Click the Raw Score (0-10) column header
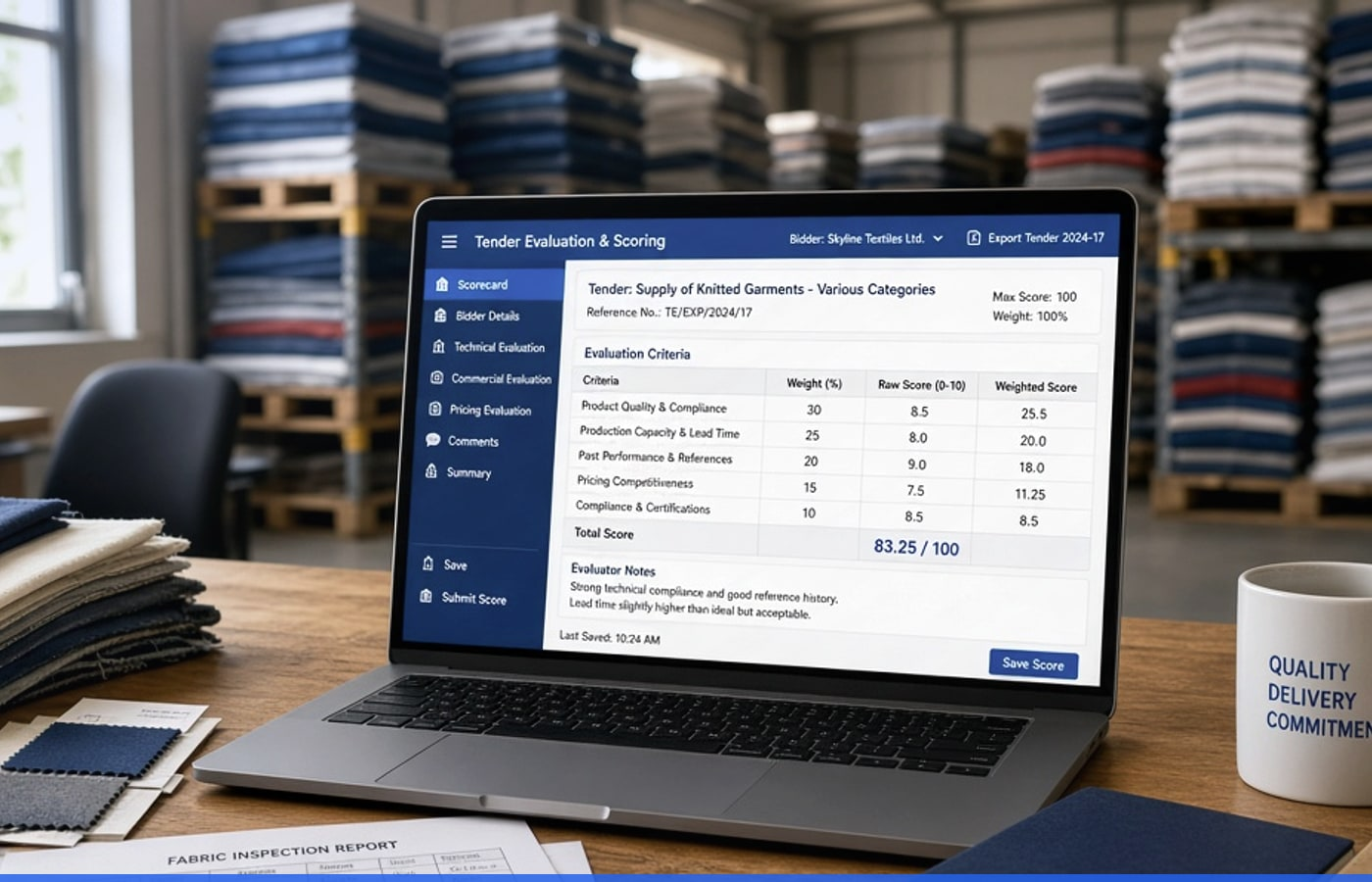 (921, 385)
